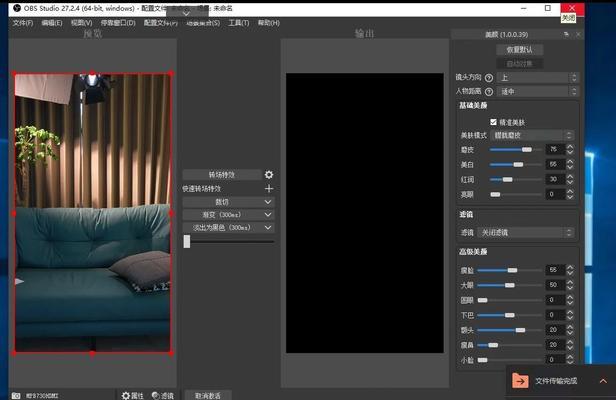The image size is (616, 400).
Task: Open the 滤镜 dropdown showing 关闭滤镜
Action: [526, 233]
